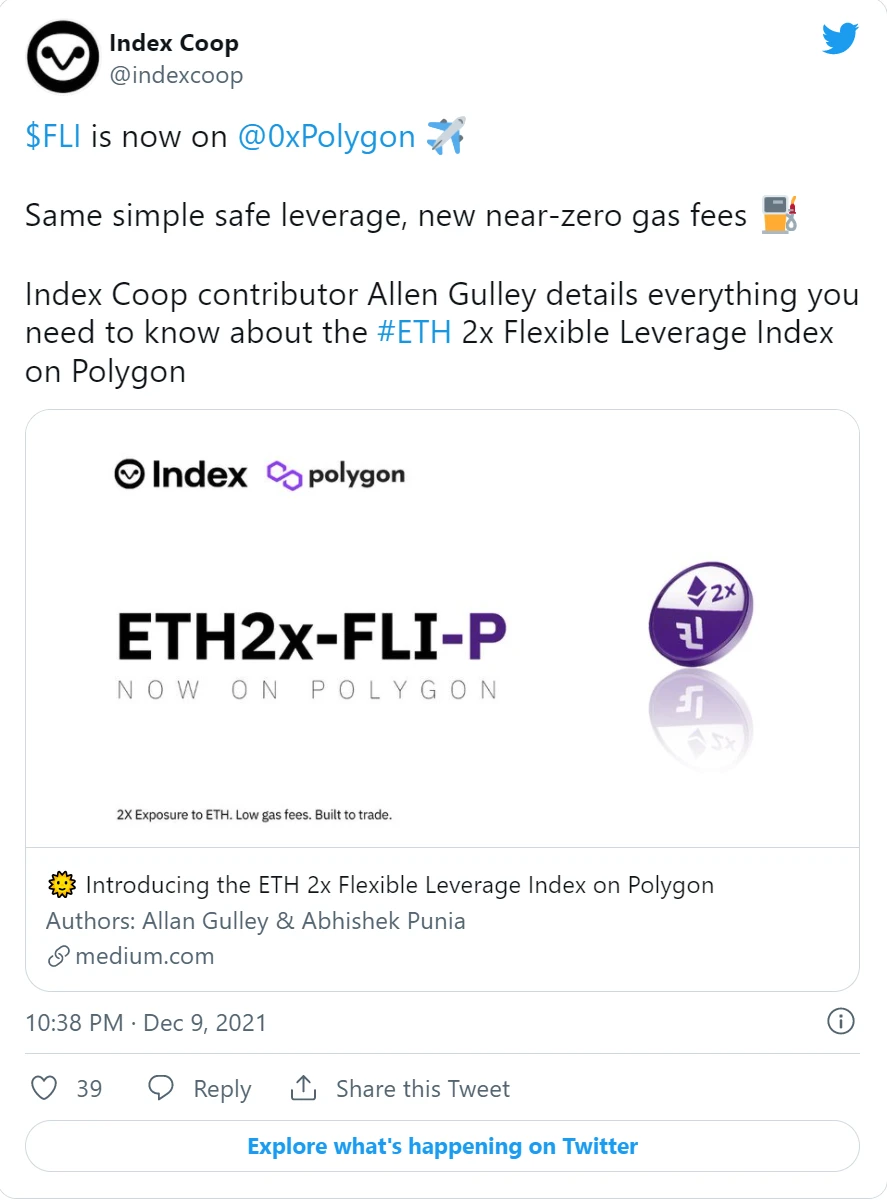887x1201 pixels.
Task: Open the @0xPolygon mention
Action: pyautogui.click(x=326, y=136)
